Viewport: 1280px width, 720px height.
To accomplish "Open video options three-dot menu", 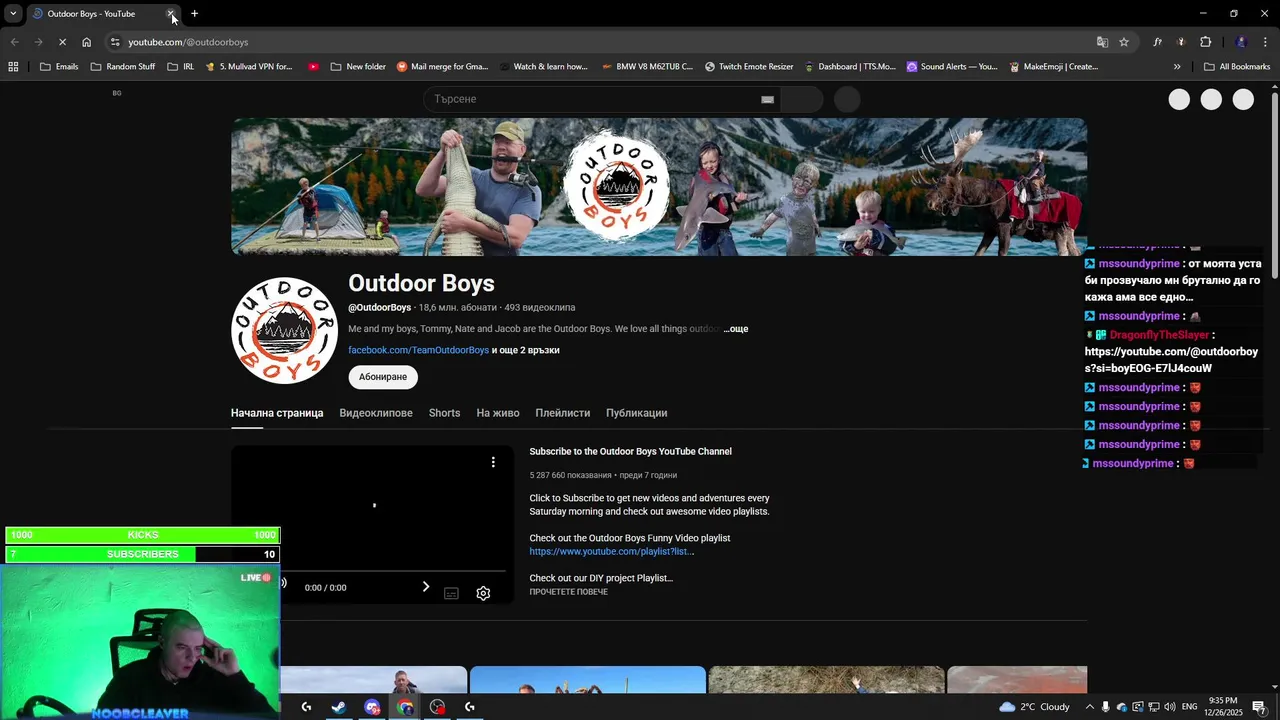I will pyautogui.click(x=493, y=462).
